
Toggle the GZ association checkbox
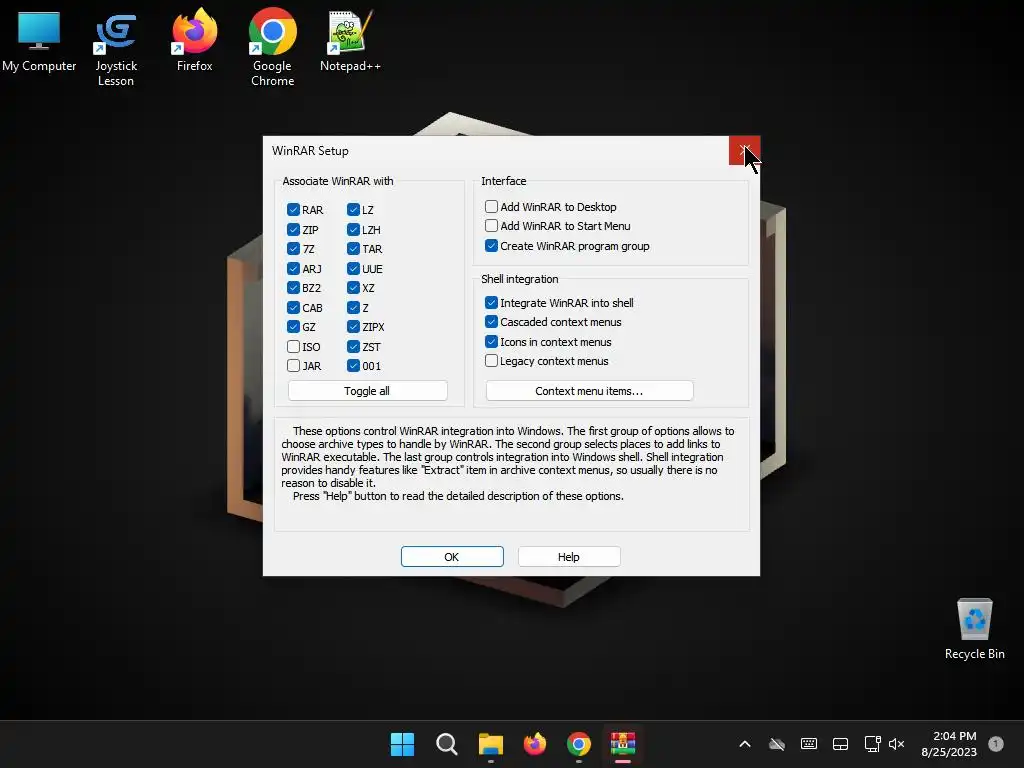click(293, 327)
